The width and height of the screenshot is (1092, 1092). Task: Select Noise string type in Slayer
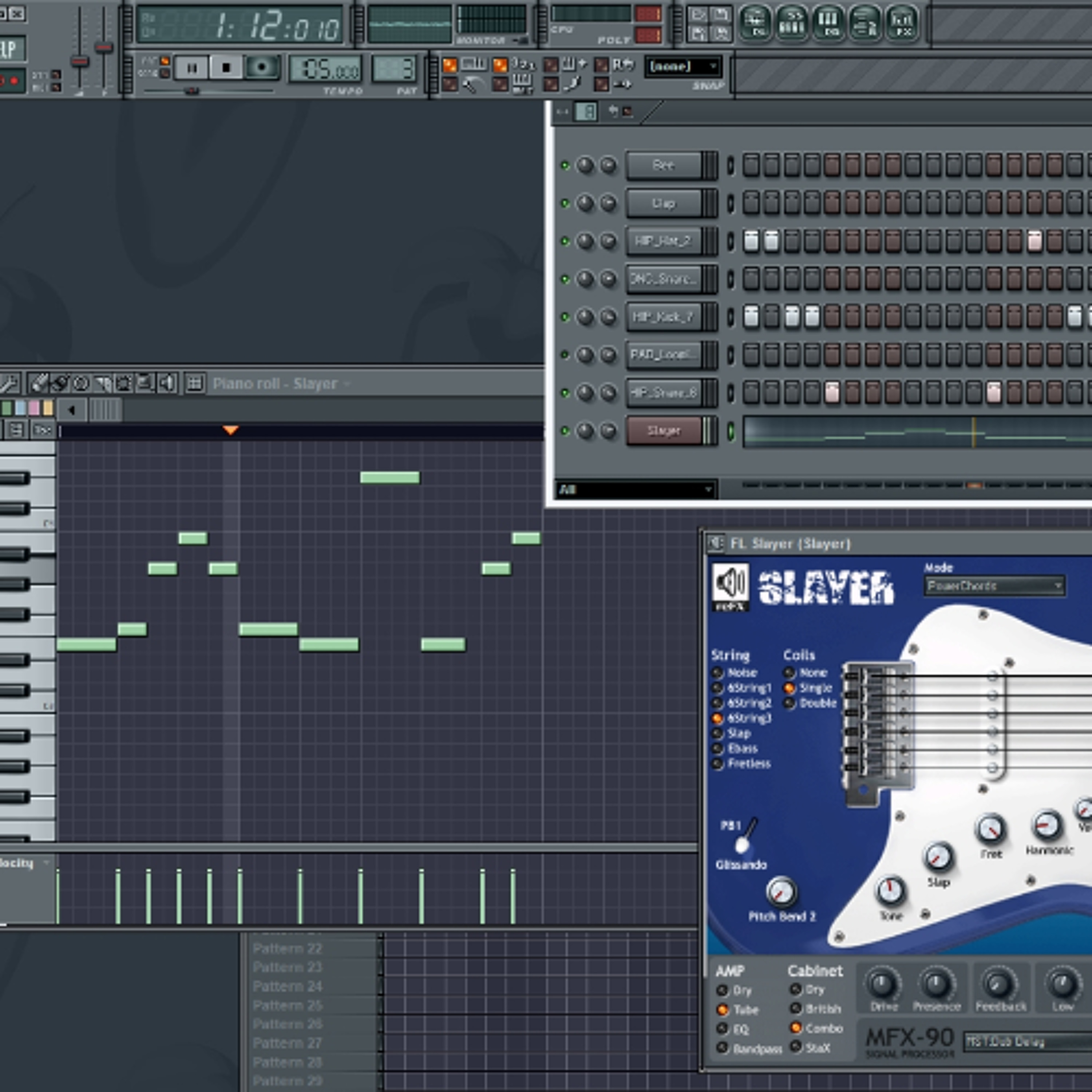(717, 673)
